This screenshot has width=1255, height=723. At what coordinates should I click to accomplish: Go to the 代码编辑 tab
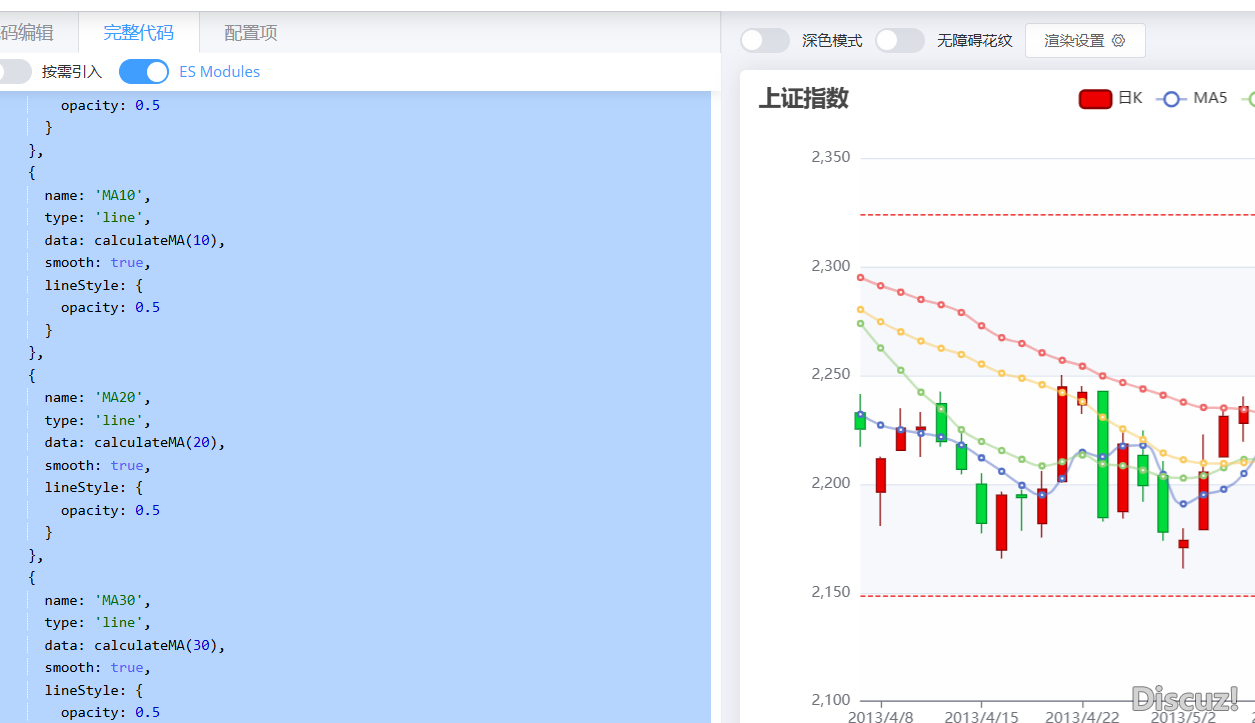(x=27, y=33)
